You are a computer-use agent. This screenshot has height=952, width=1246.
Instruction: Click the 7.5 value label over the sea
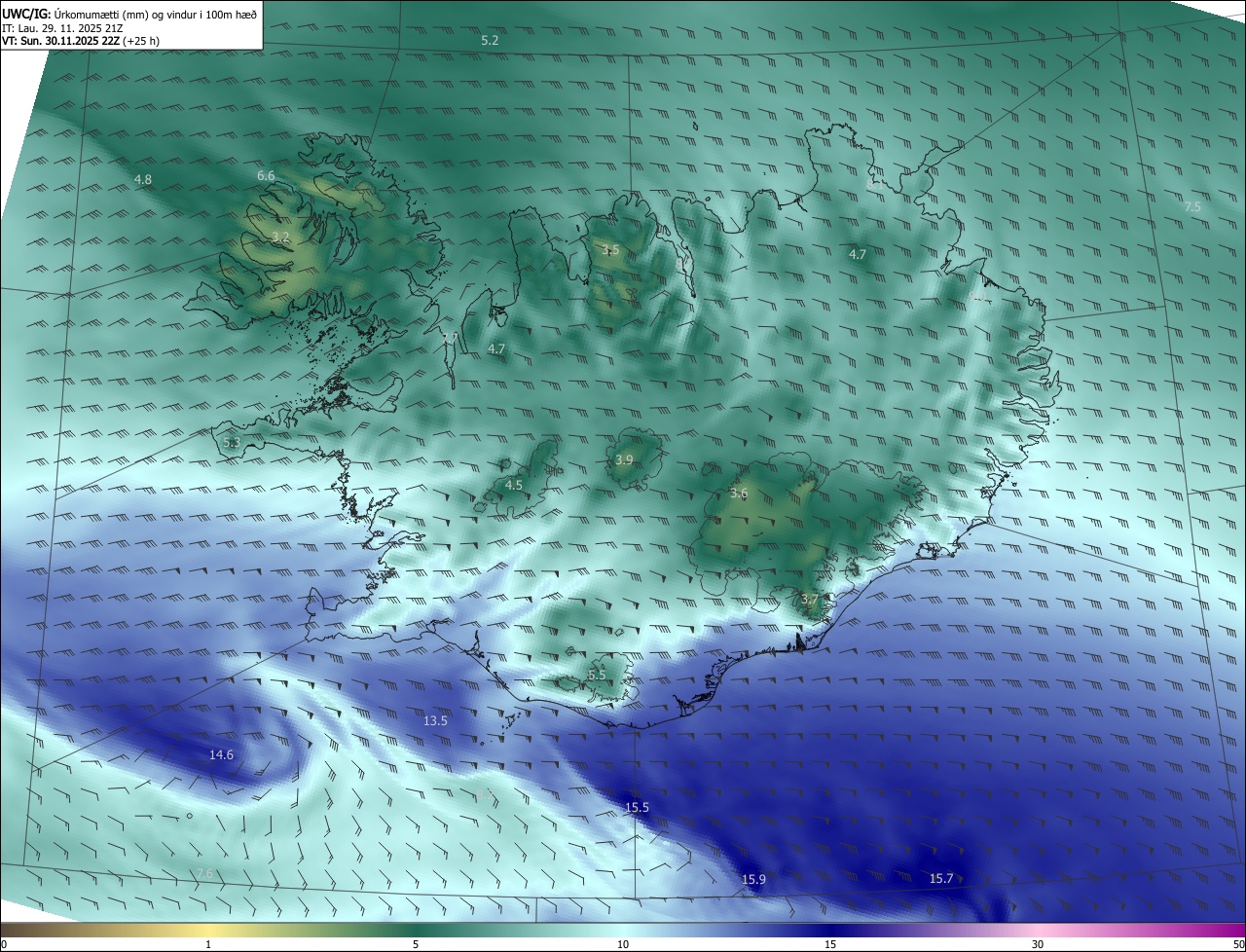point(1192,207)
